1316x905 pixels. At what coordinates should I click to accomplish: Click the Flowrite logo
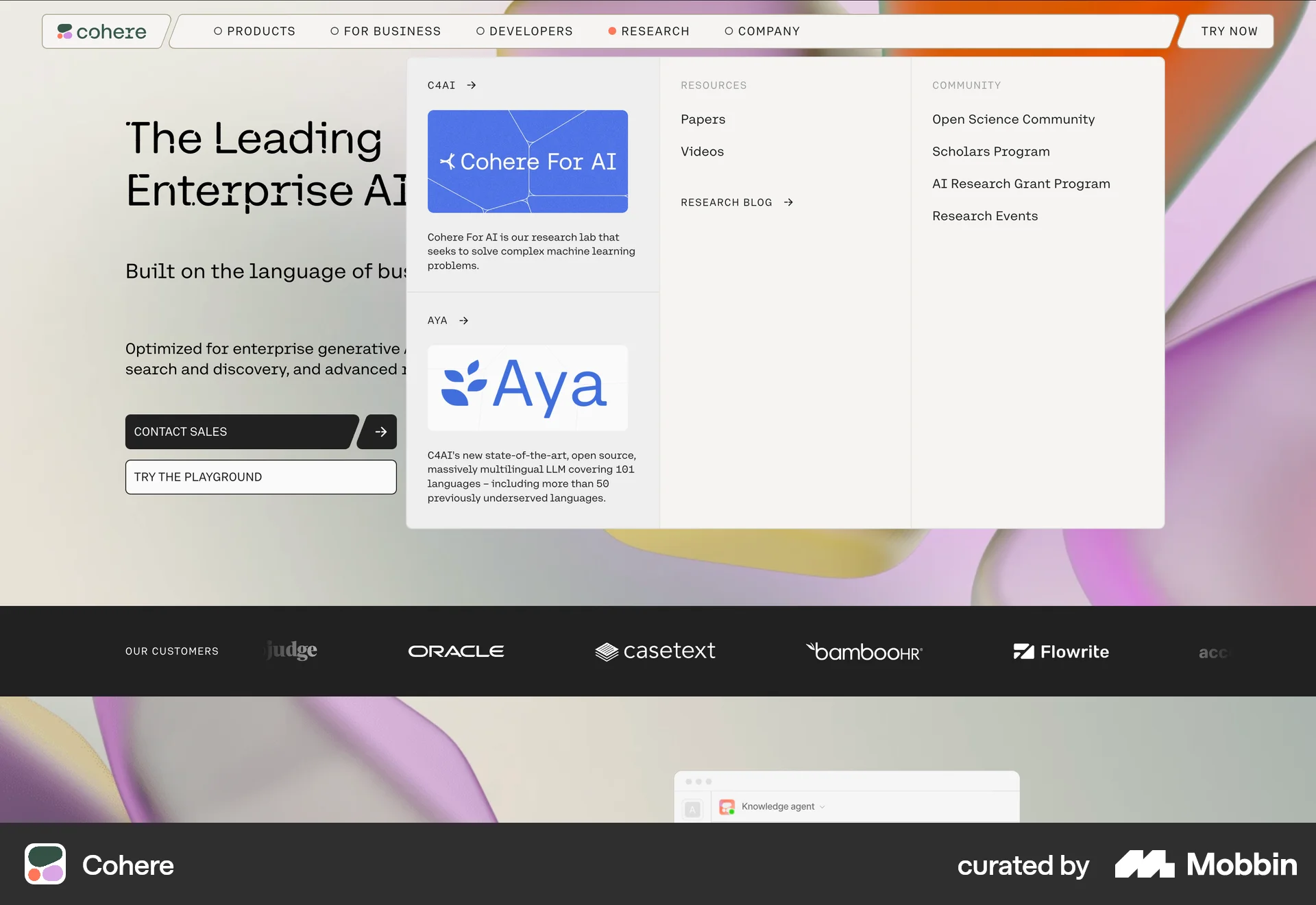[1061, 651]
